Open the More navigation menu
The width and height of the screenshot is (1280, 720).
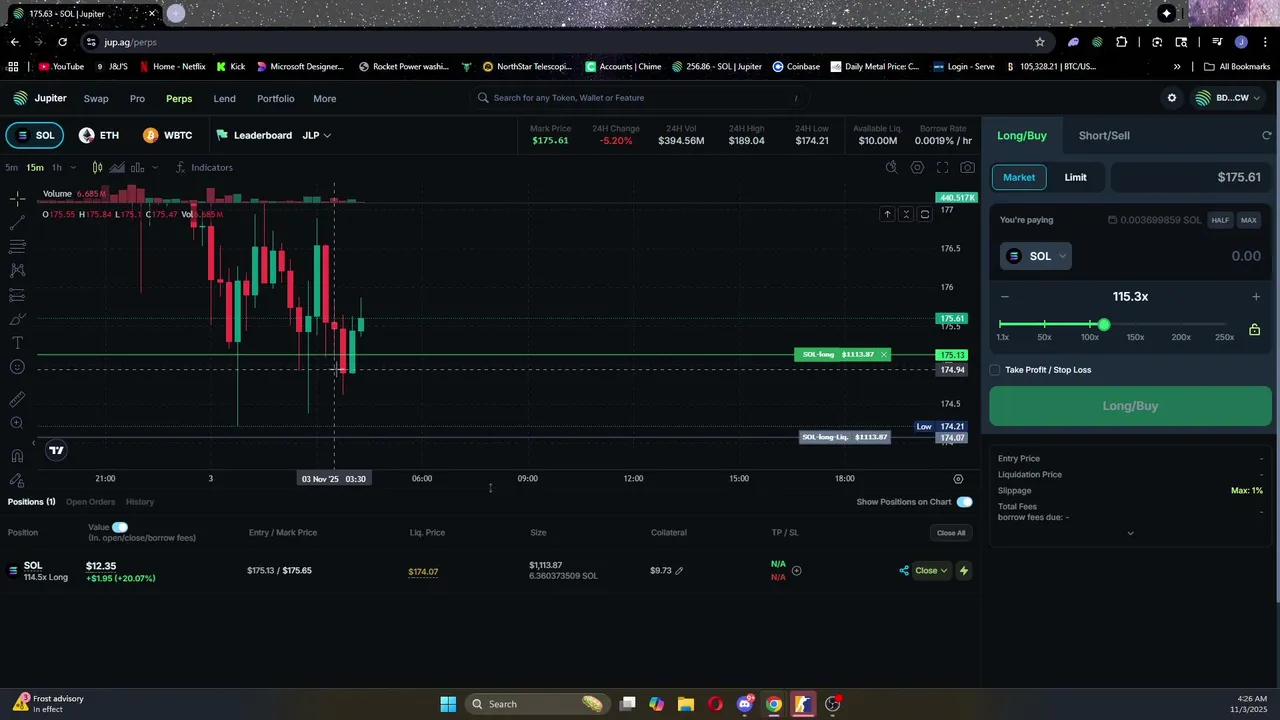324,98
